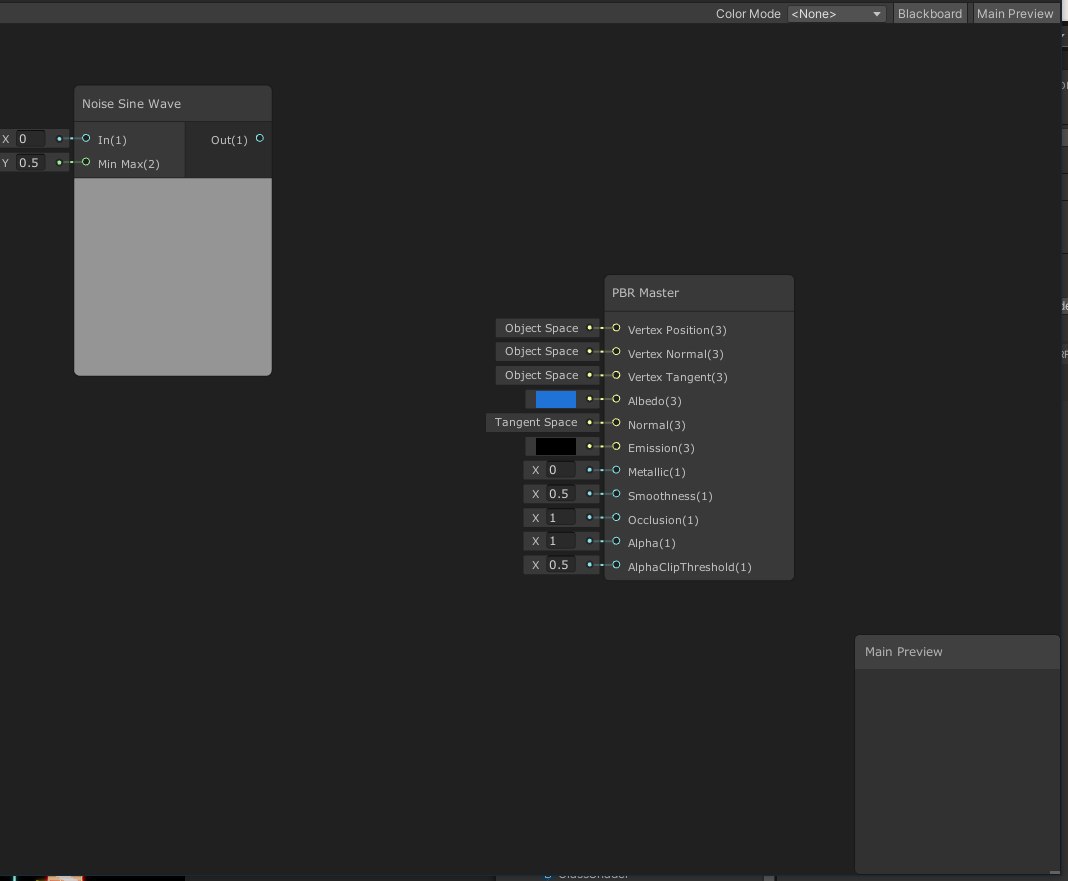Click the Min Max(2) input port
Viewport: 1068px width, 881px height.
86,162
